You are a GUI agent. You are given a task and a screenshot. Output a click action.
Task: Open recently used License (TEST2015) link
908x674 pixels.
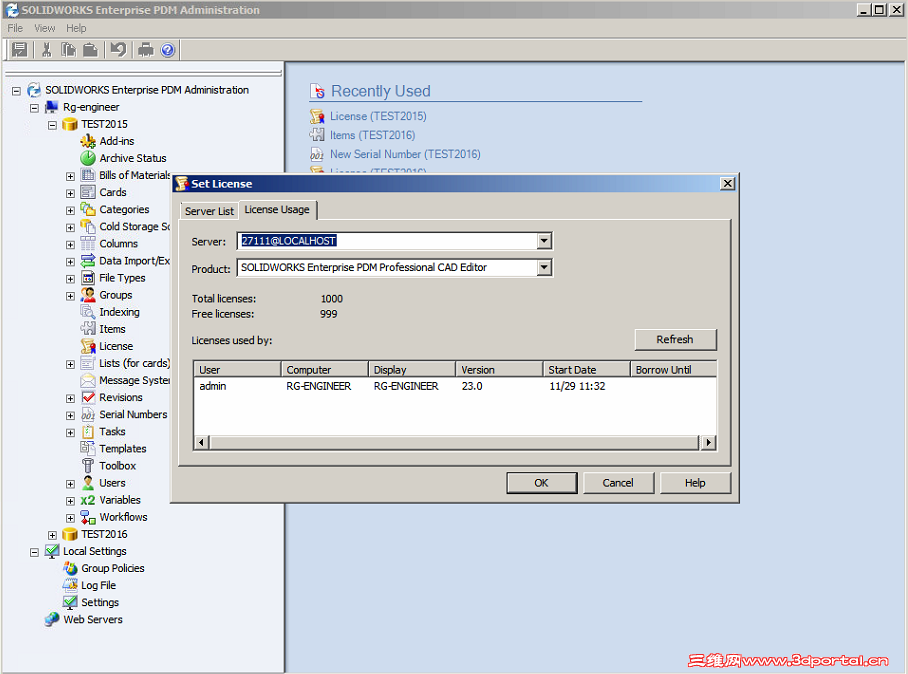pos(378,116)
